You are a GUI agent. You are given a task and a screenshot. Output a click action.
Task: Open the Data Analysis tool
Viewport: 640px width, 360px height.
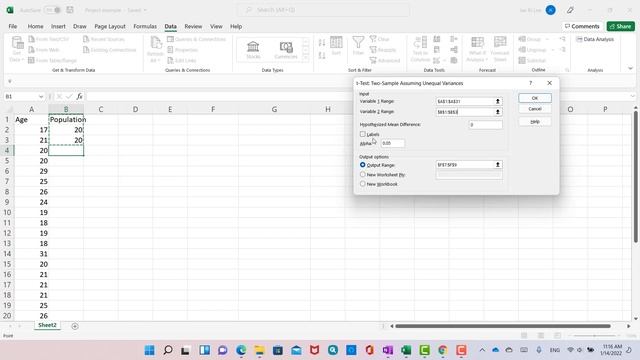click(595, 39)
